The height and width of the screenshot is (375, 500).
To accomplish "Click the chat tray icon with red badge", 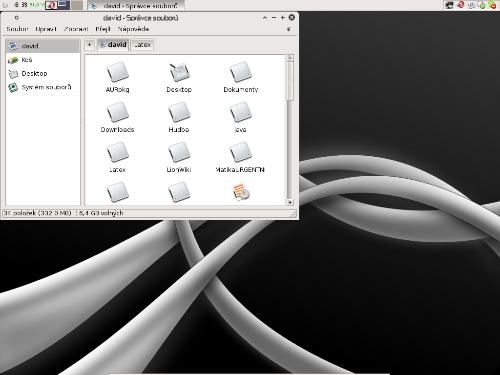I will tap(492, 5).
